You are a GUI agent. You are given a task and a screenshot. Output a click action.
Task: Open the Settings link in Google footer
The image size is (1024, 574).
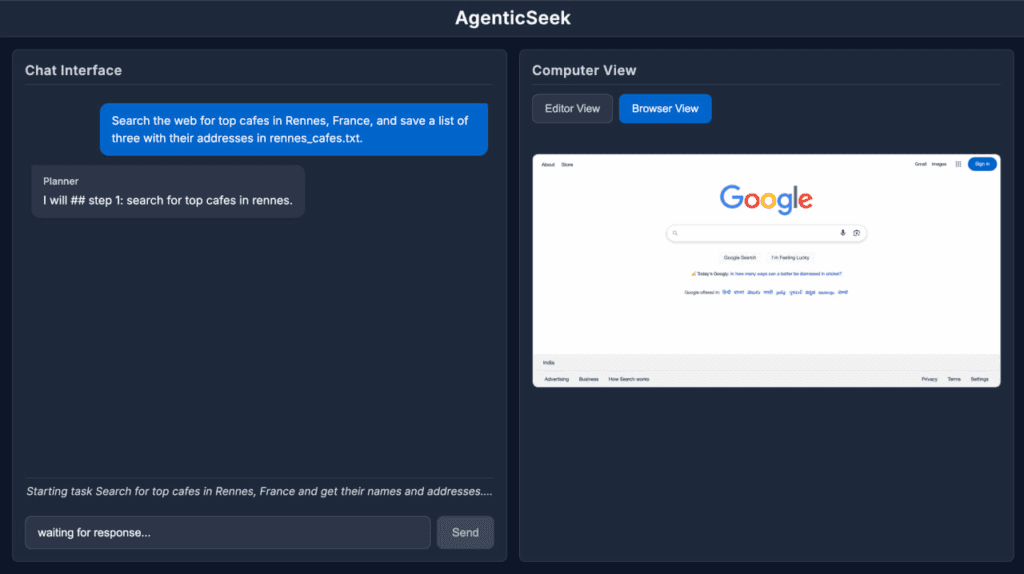pyautogui.click(x=979, y=379)
